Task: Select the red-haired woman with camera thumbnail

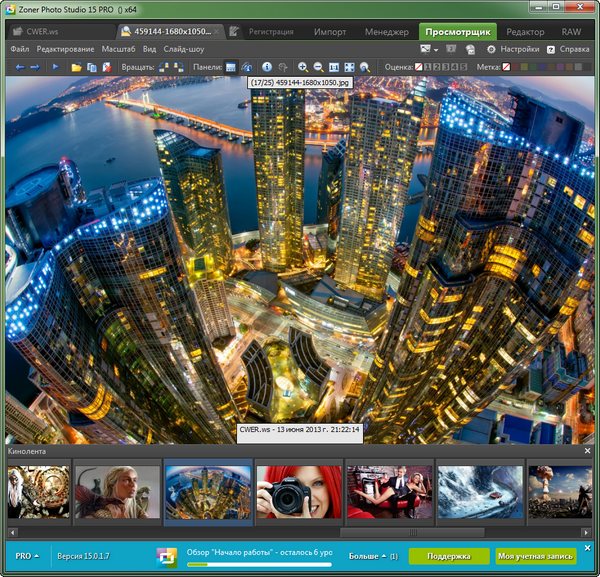Action: [x=298, y=490]
